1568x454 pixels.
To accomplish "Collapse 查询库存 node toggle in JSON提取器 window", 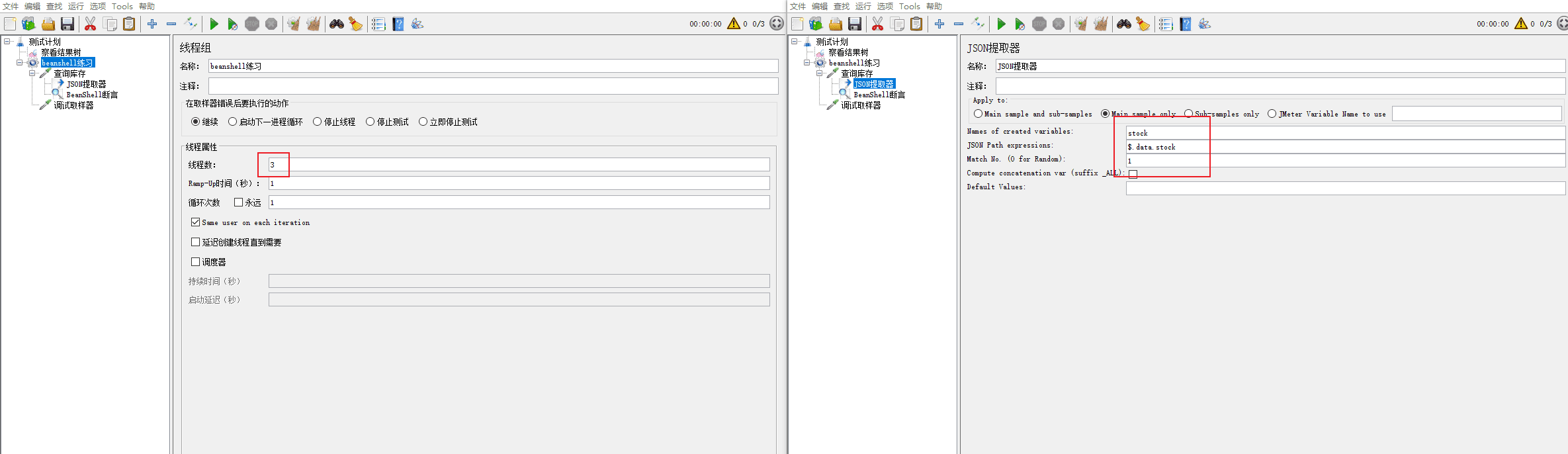I will (x=819, y=73).
